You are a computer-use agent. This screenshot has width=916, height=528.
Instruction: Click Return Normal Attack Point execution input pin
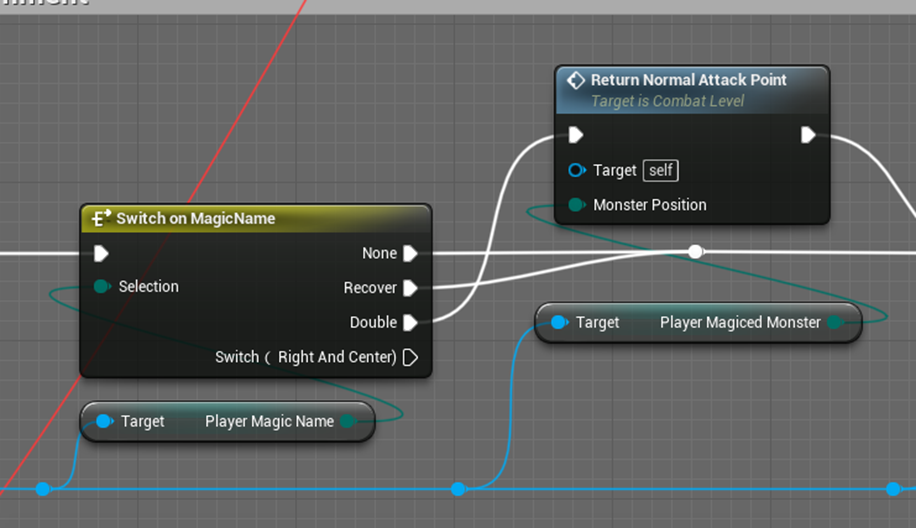click(575, 136)
